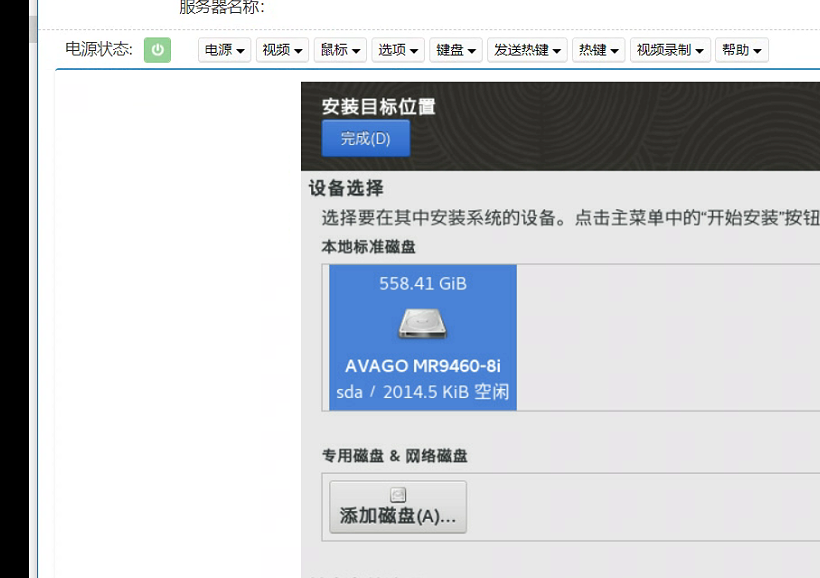Click the 558.41 GiB disk size text
Image resolution: width=820 pixels, height=578 pixels.
[x=423, y=284]
